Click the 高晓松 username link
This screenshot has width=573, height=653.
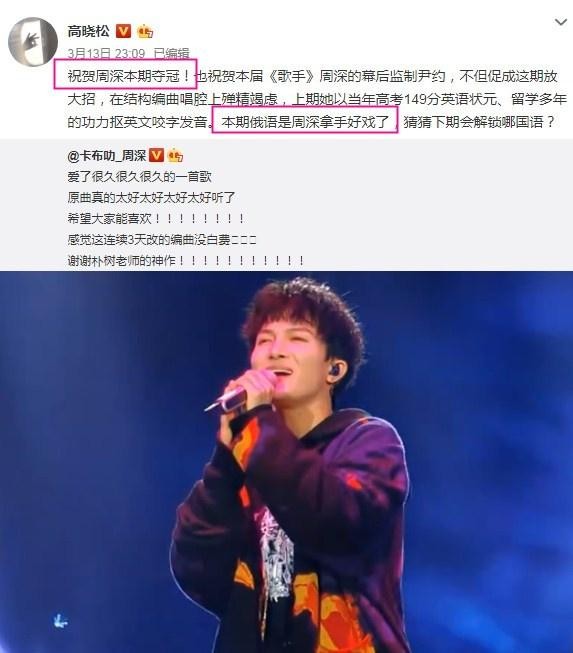(x=89, y=32)
